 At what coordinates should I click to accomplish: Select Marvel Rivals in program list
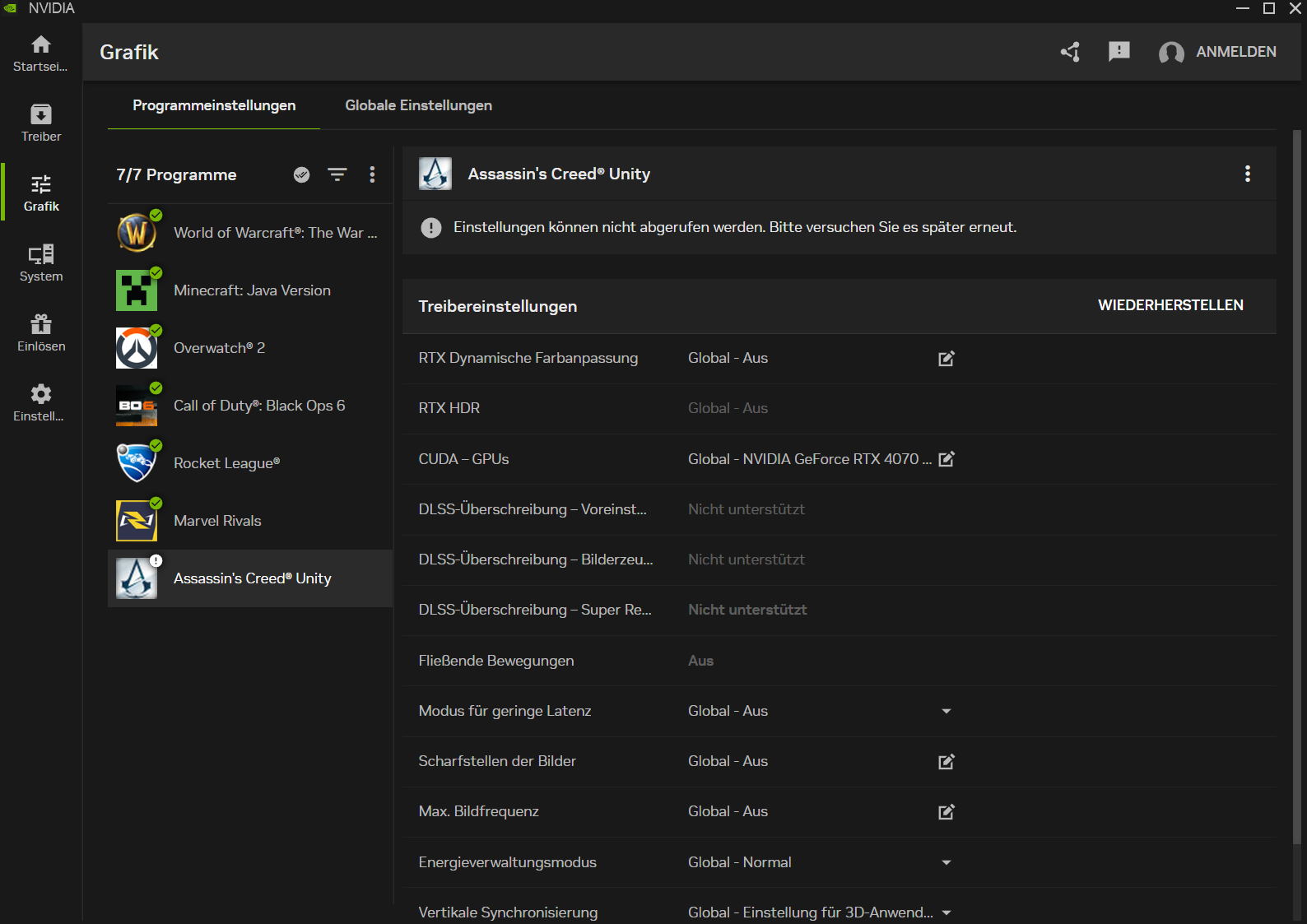click(250, 521)
